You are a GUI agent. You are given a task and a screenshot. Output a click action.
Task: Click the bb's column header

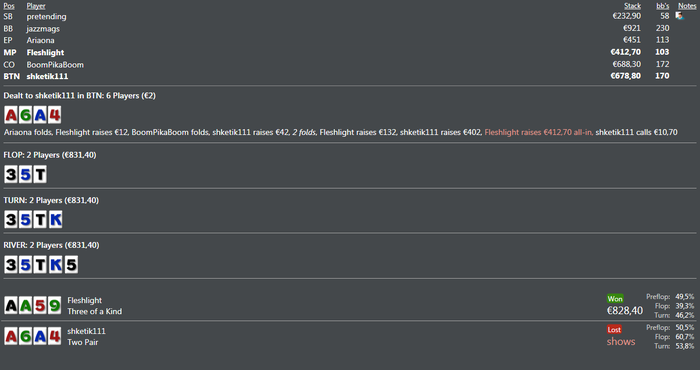click(662, 6)
